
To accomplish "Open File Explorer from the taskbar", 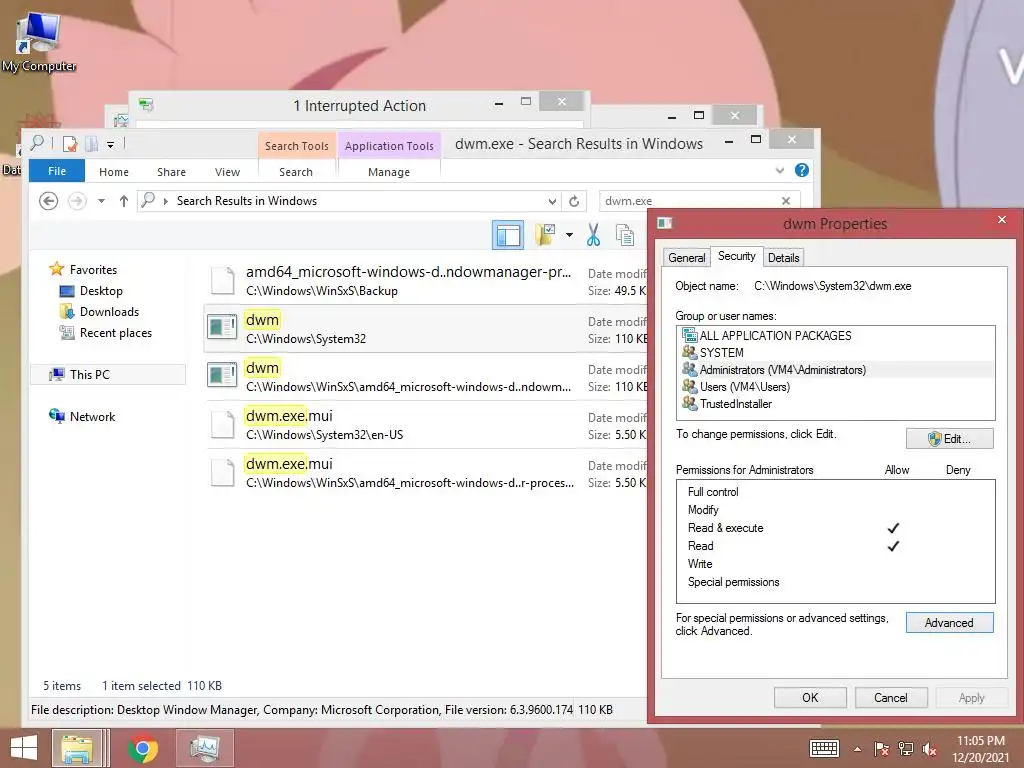I will tap(77, 748).
